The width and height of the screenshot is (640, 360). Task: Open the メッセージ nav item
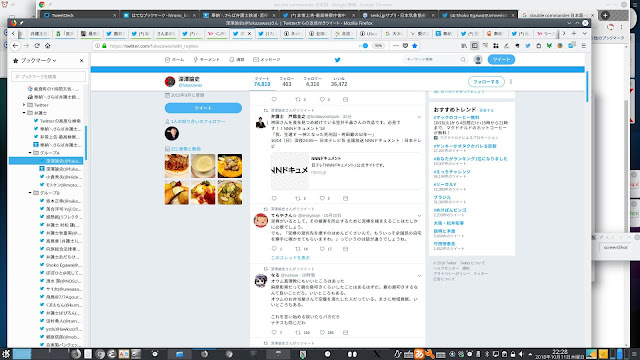[x=267, y=60]
